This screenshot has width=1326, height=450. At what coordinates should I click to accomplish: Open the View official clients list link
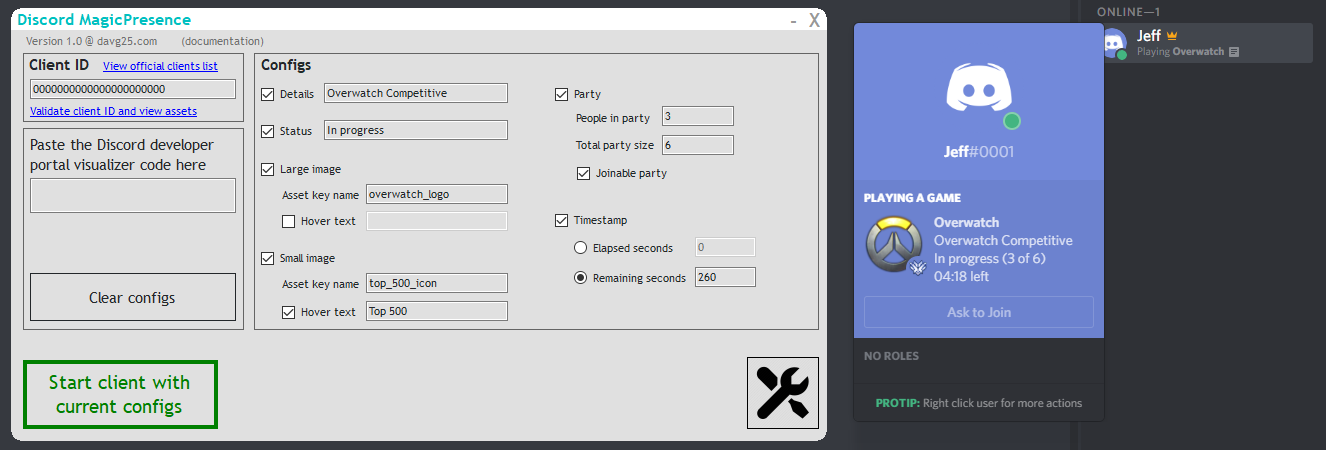[x=160, y=67]
